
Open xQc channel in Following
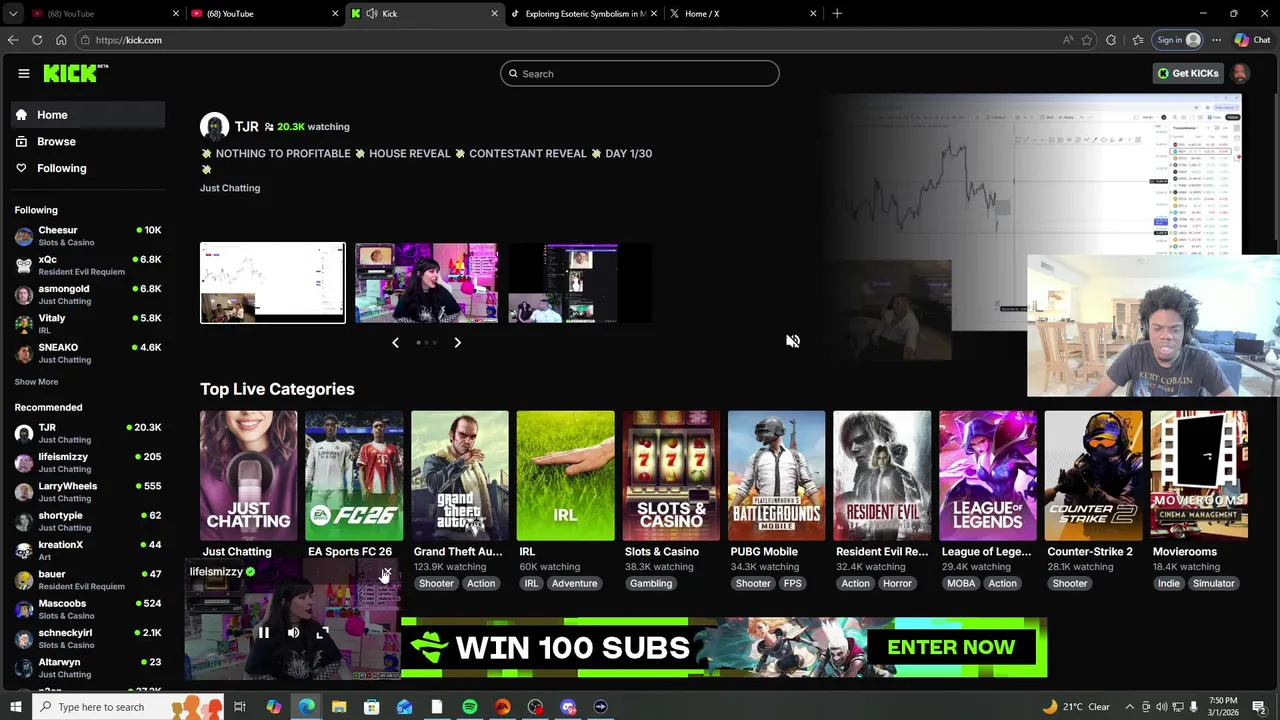(88, 265)
